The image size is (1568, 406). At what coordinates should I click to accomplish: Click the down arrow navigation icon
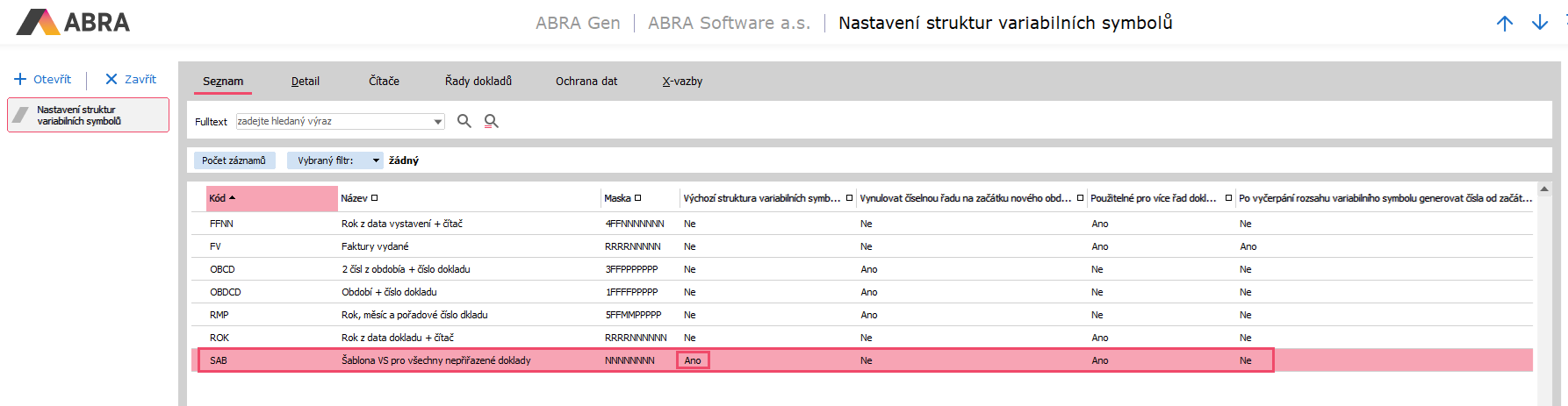[1540, 24]
